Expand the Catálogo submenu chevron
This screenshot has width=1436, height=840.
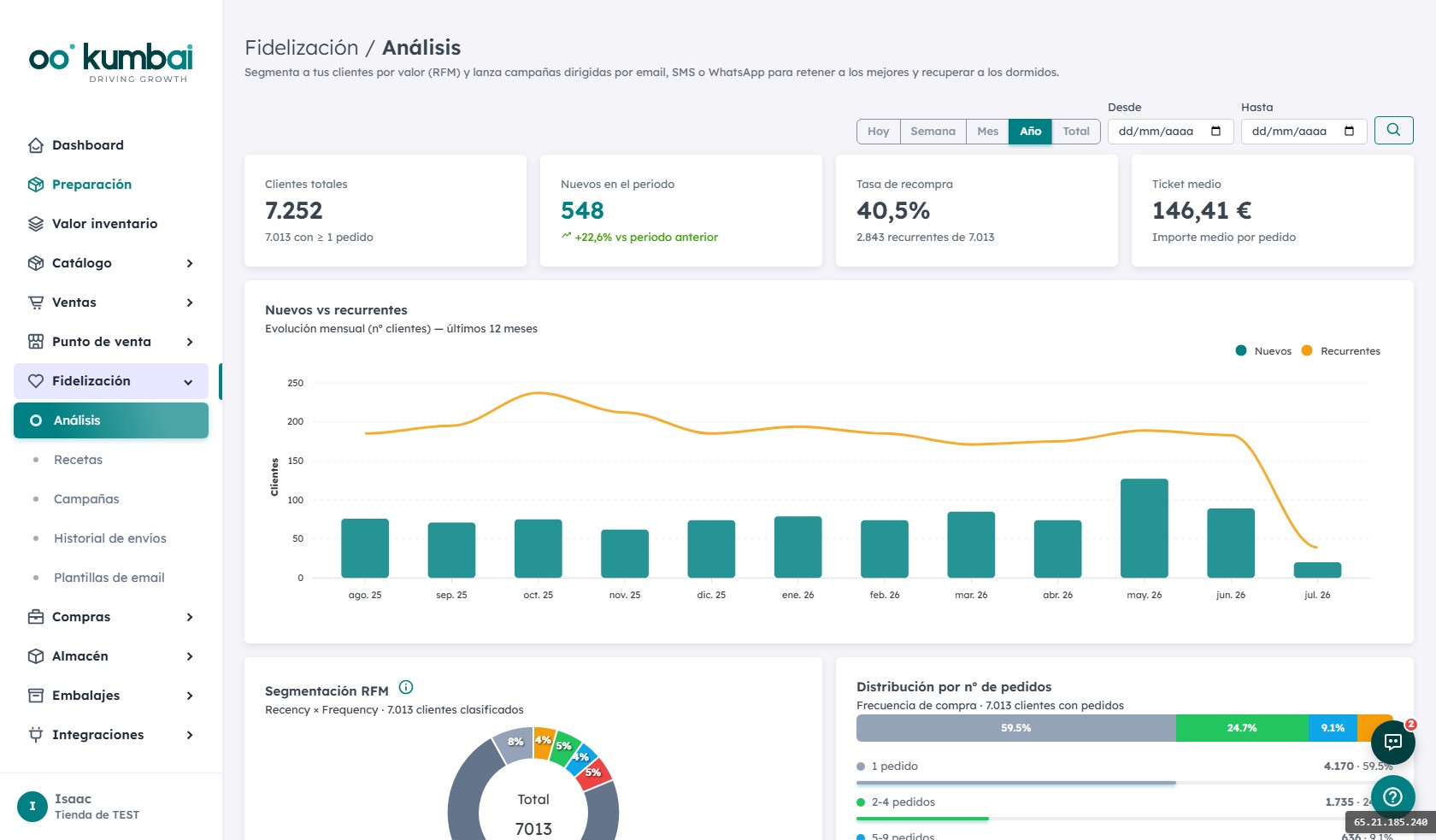pos(190,263)
